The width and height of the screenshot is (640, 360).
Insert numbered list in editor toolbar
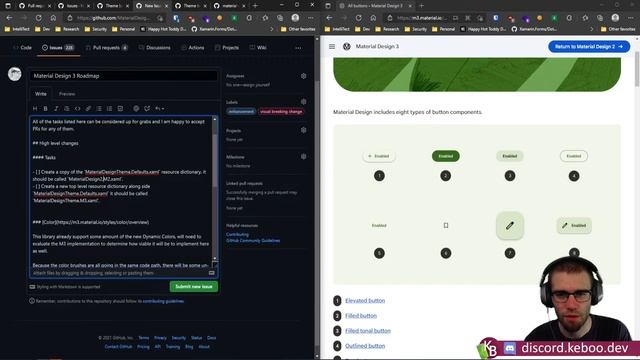109,109
